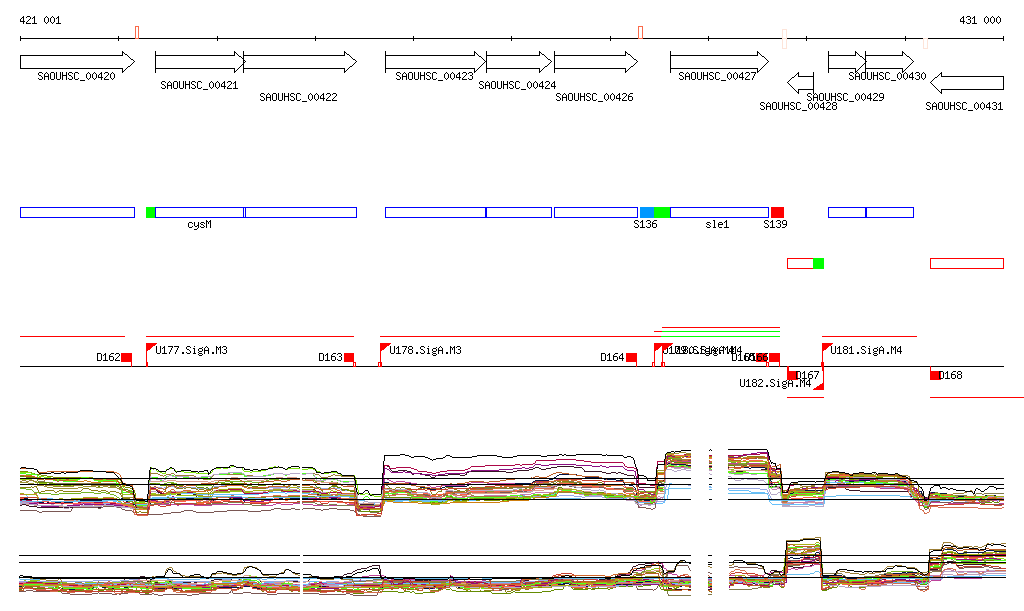Click red outlined box under SAOUHSC_00428

(801, 263)
